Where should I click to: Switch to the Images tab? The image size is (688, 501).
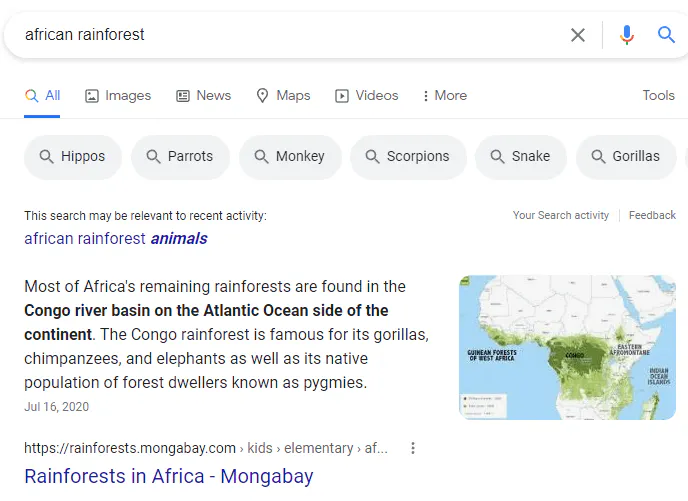(118, 95)
